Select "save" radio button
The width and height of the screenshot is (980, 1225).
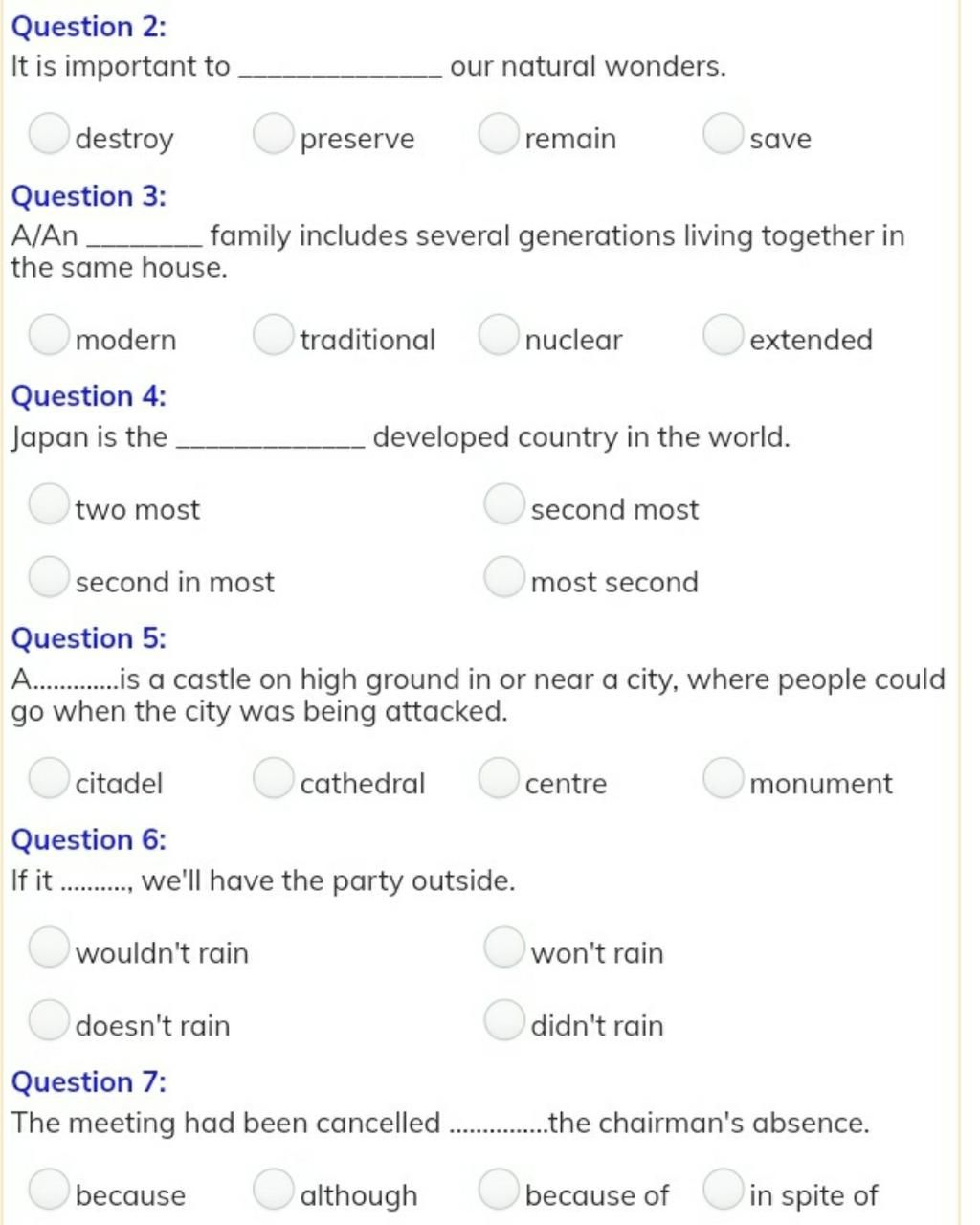point(723,134)
